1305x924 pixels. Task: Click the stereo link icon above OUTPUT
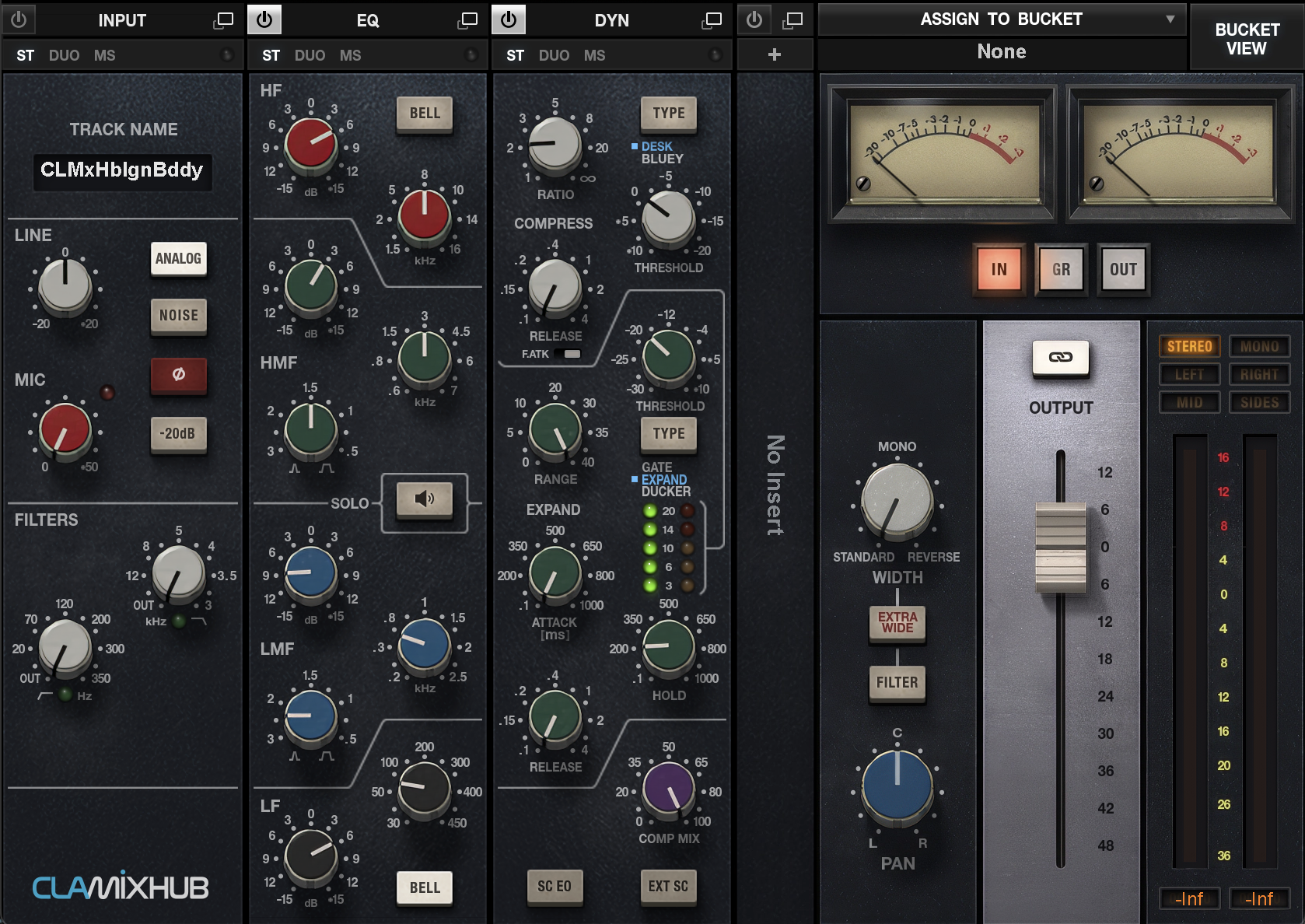coord(1061,359)
